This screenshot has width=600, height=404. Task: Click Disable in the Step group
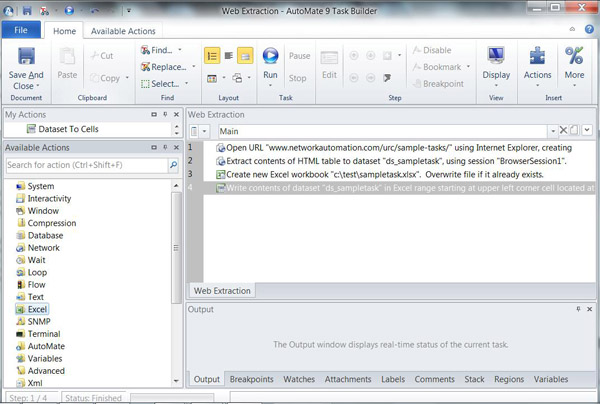point(432,50)
